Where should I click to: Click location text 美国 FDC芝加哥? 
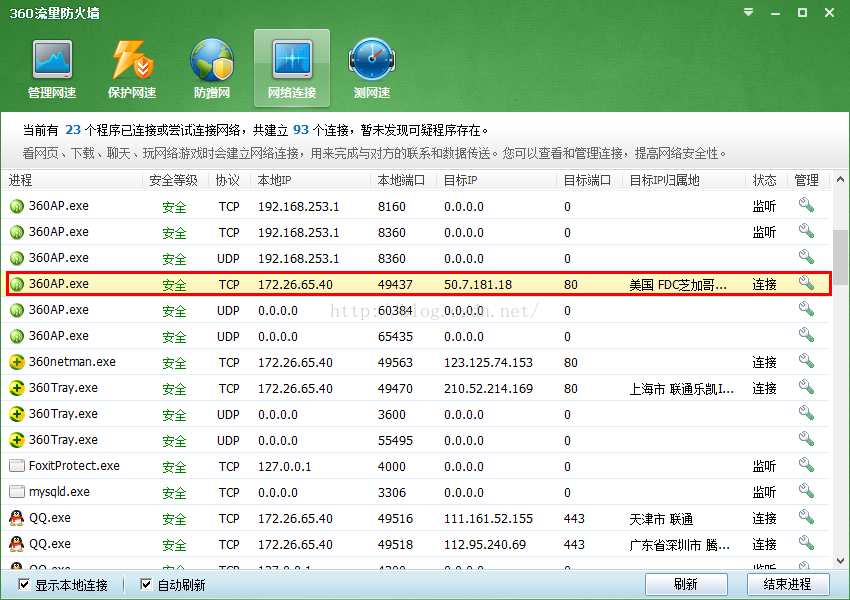click(x=678, y=285)
